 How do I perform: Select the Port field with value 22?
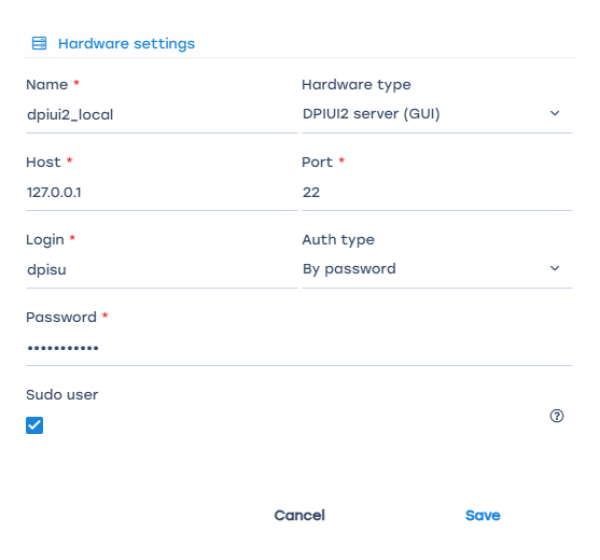[436, 192]
